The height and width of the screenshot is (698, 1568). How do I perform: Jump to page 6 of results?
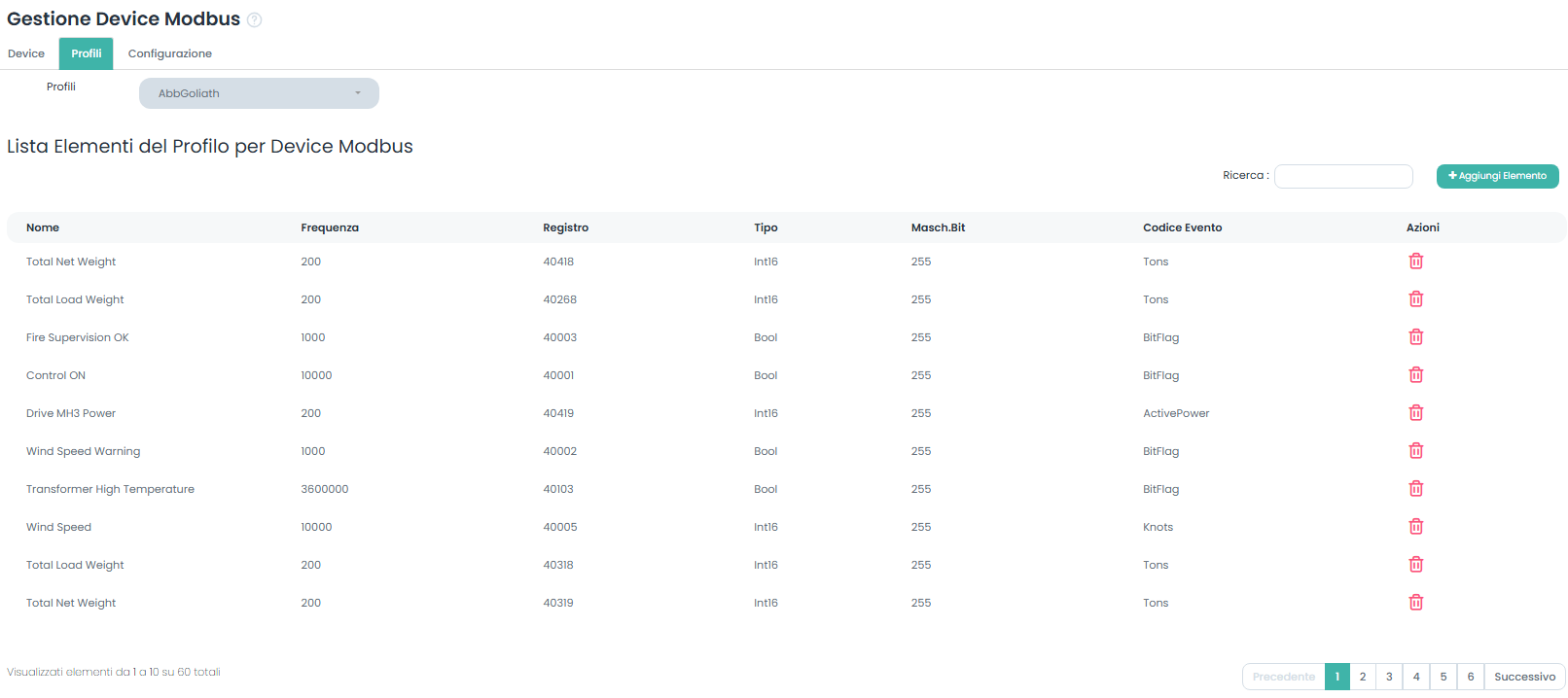[1470, 677]
